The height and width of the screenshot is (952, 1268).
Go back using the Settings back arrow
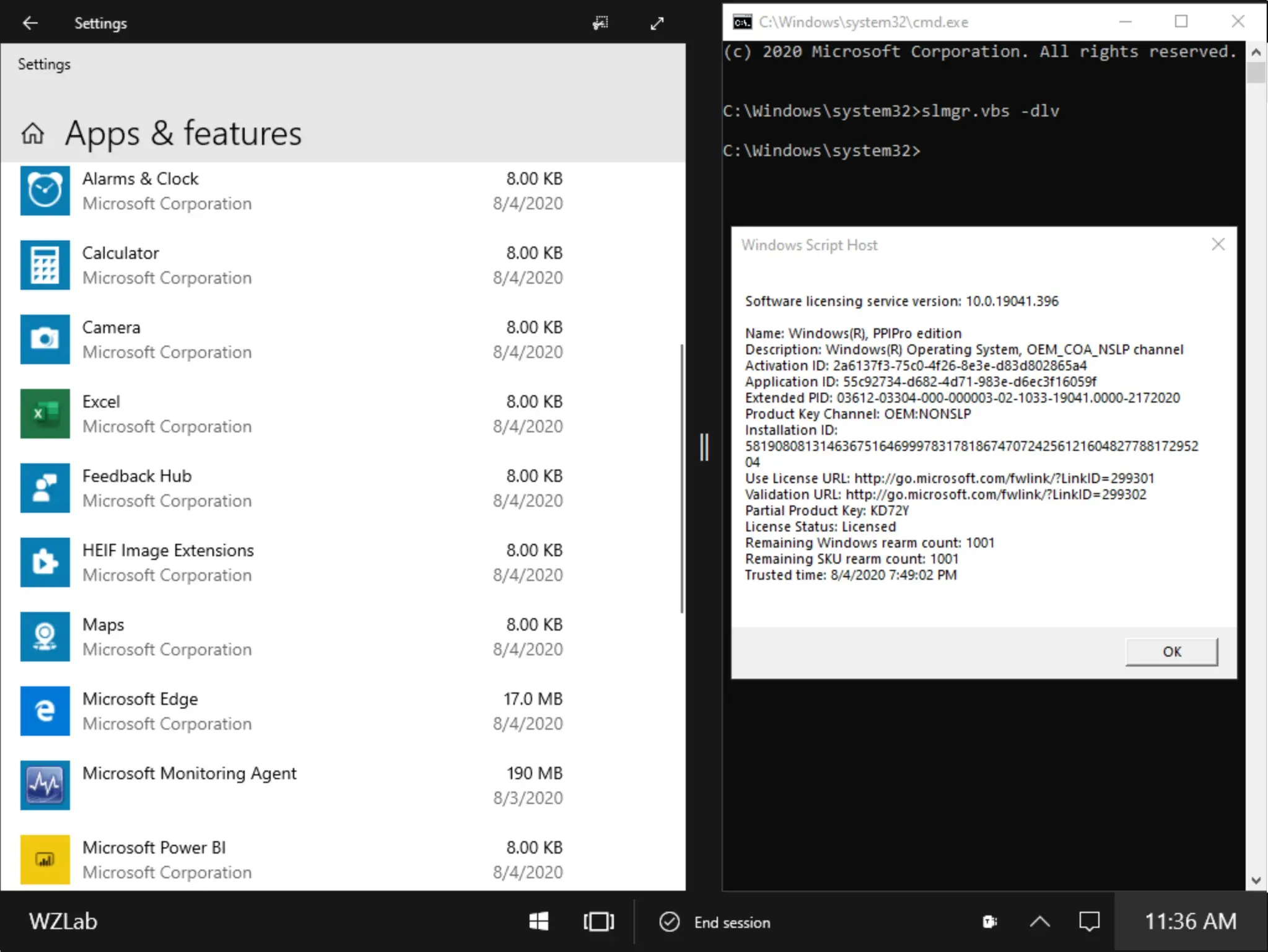click(30, 23)
